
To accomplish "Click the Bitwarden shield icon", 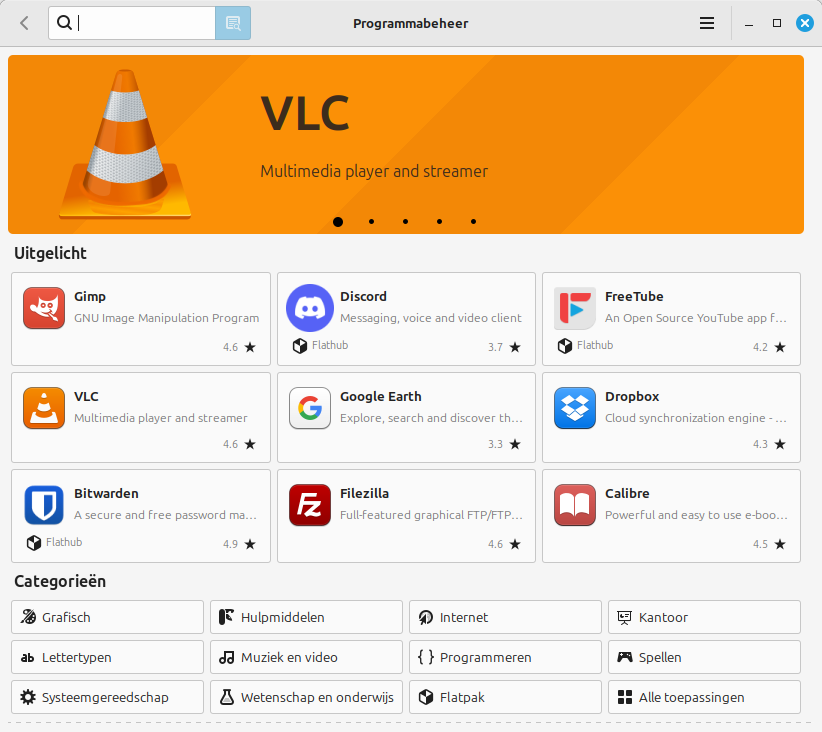I will 44,505.
